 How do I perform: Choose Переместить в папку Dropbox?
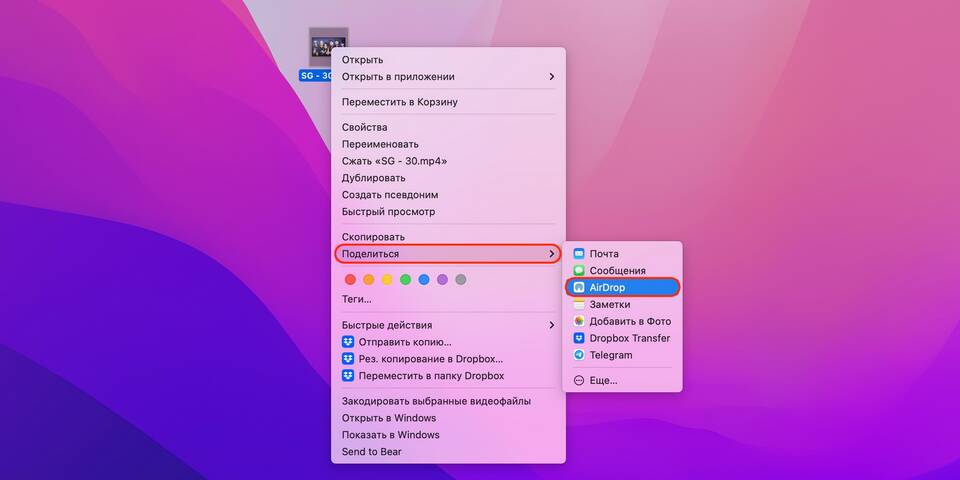click(x=448, y=376)
